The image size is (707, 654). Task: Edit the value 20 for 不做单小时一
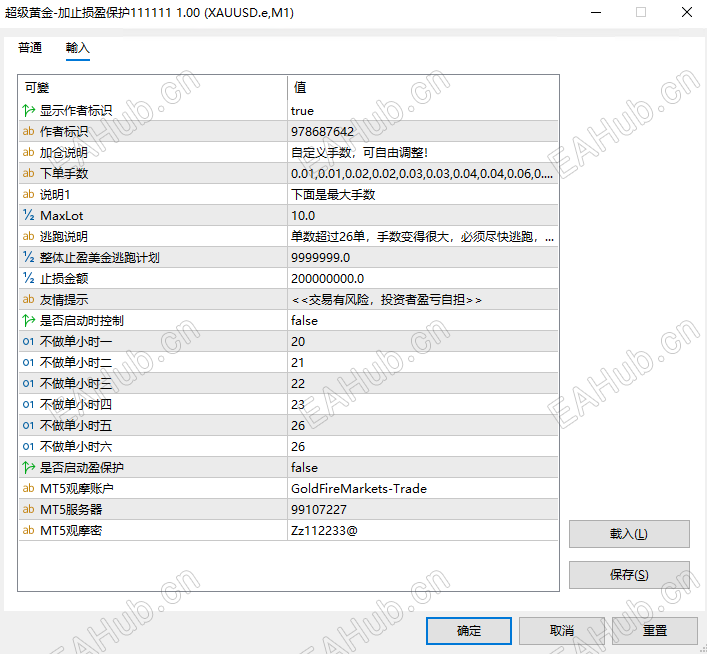422,342
